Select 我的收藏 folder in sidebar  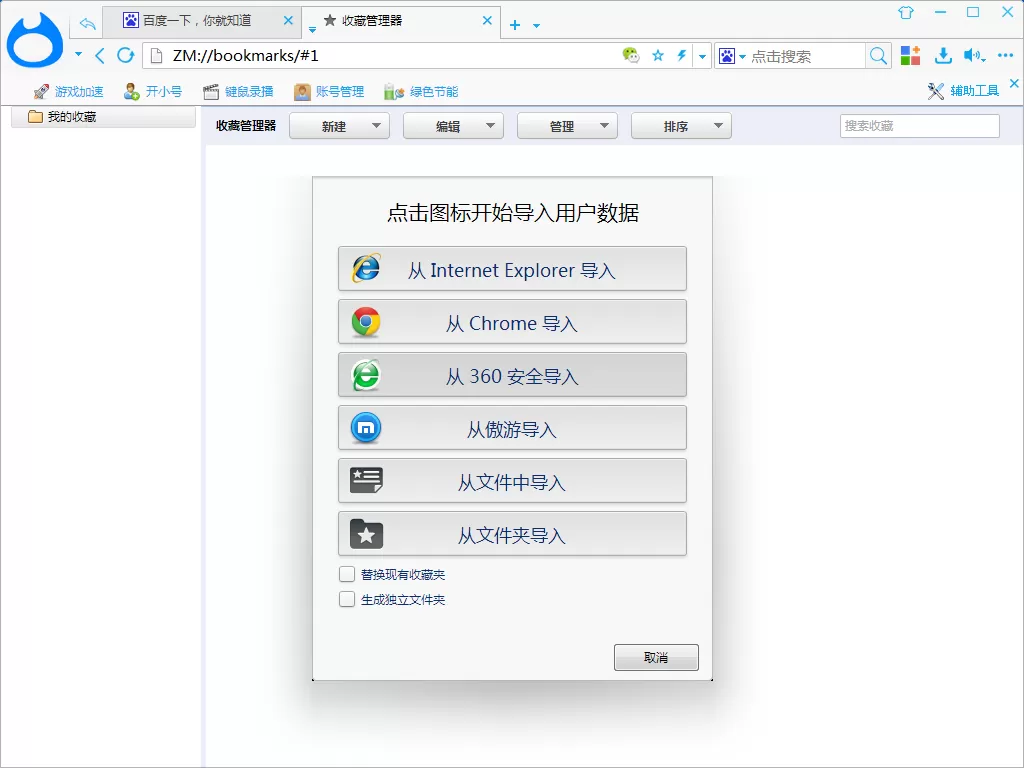click(x=103, y=117)
